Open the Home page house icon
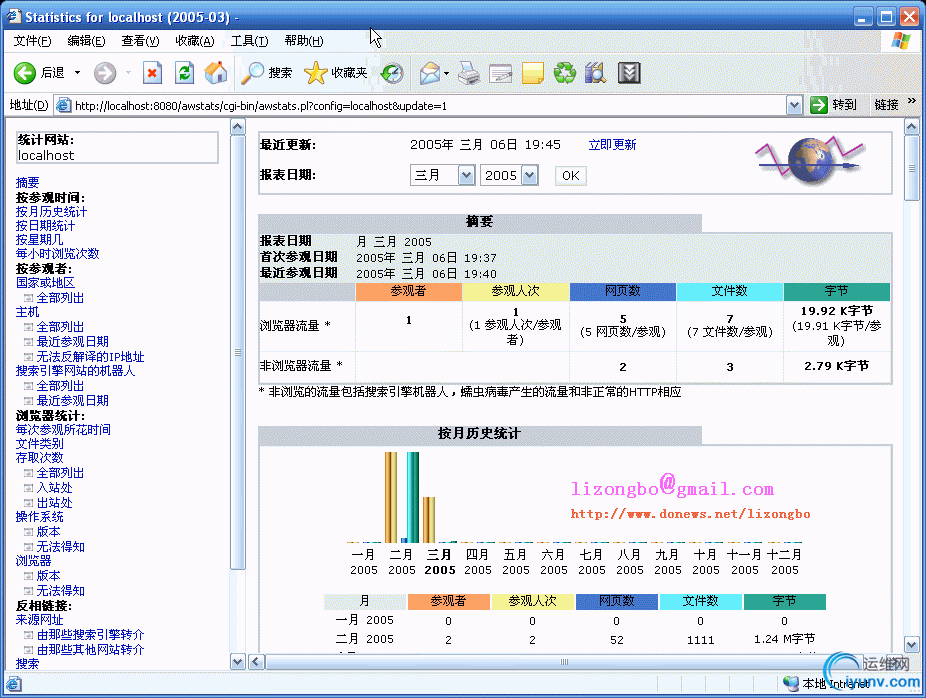 (216, 73)
